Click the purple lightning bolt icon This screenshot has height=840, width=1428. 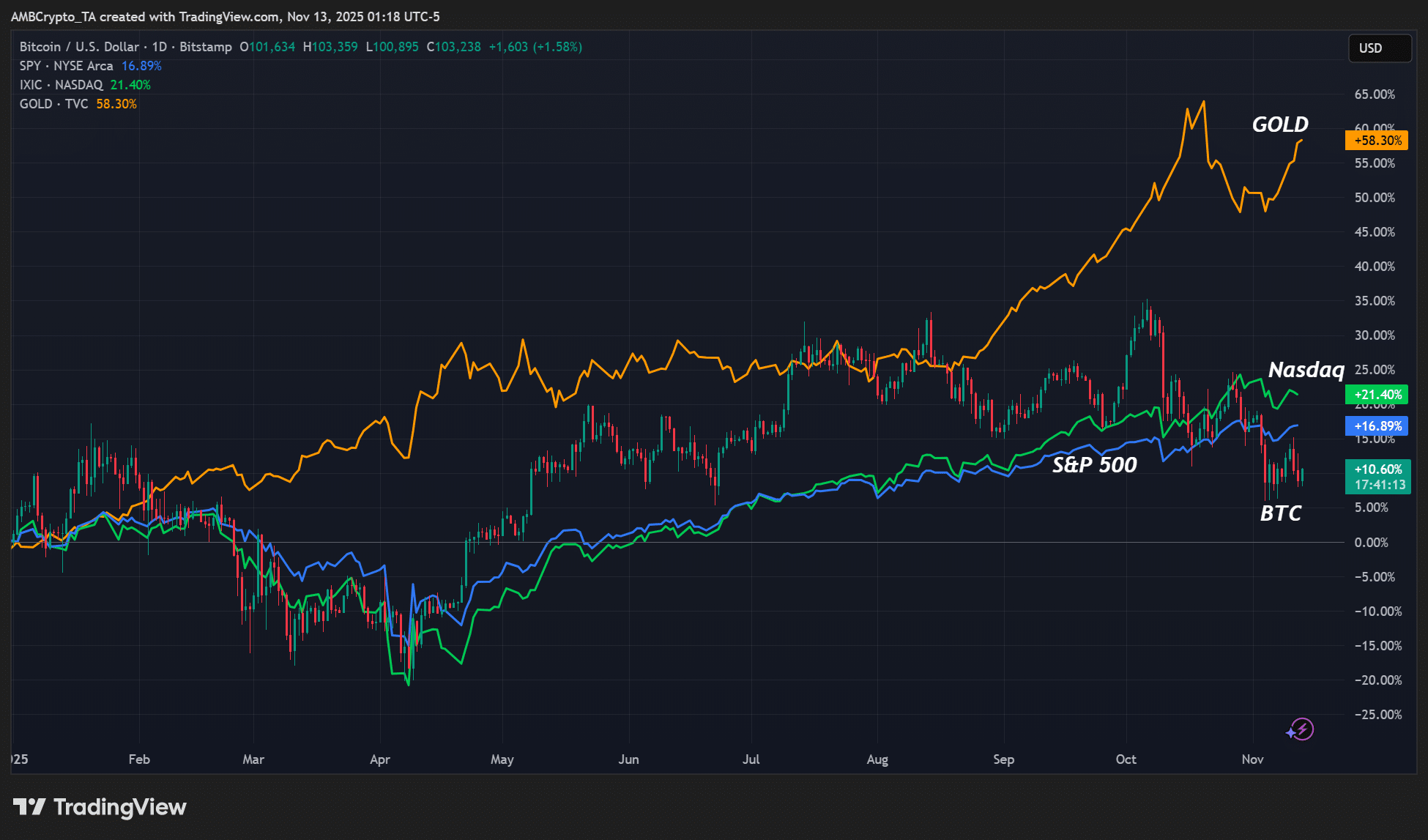(1301, 729)
